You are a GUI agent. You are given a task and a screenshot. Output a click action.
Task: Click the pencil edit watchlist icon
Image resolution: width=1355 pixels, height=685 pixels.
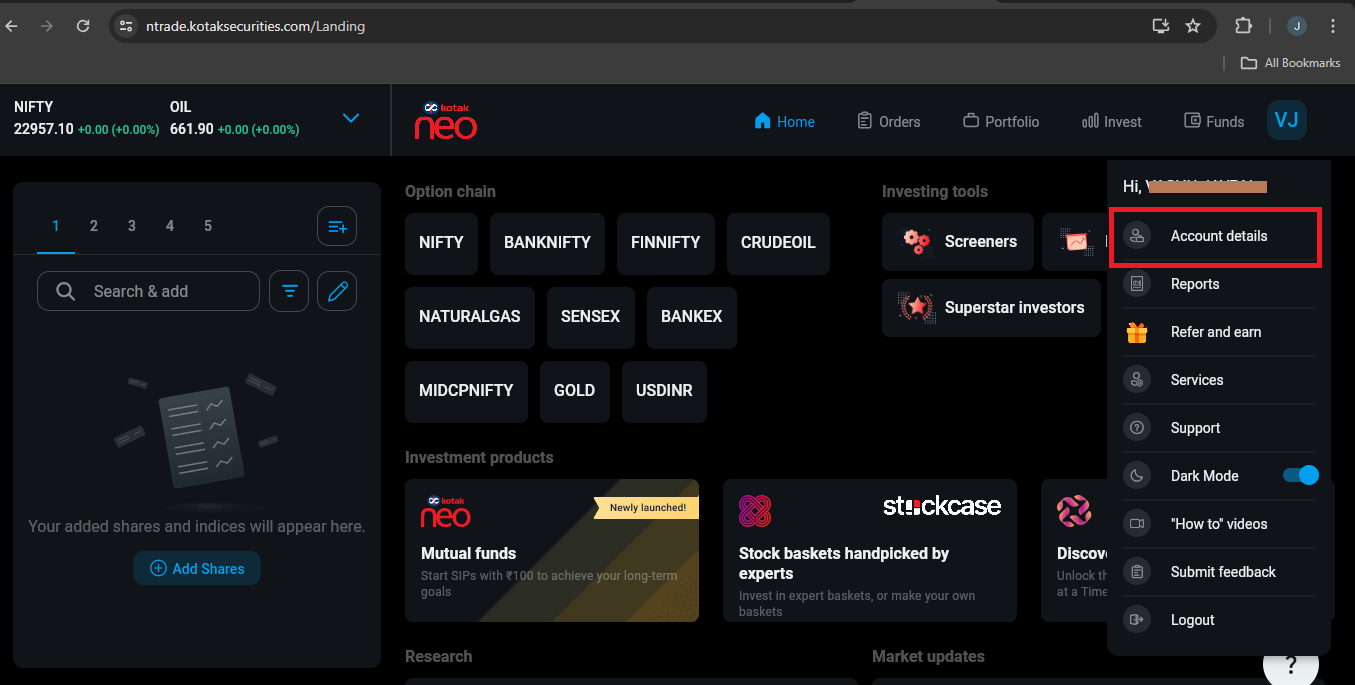pos(337,291)
